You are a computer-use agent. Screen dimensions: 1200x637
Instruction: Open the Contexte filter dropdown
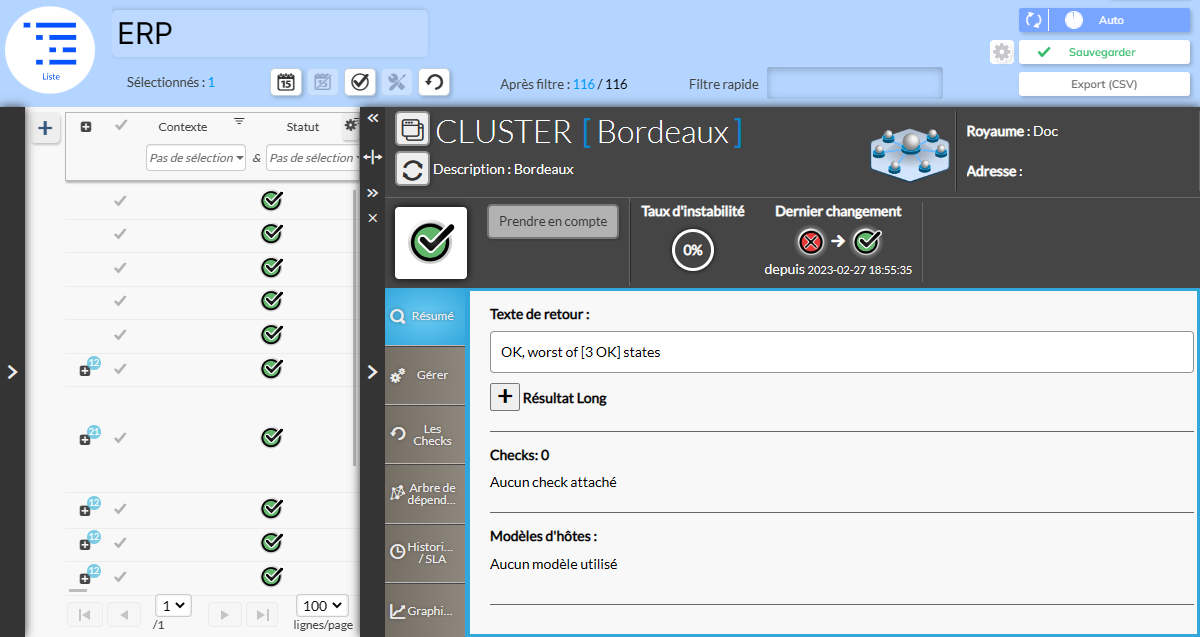pyautogui.click(x=196, y=158)
